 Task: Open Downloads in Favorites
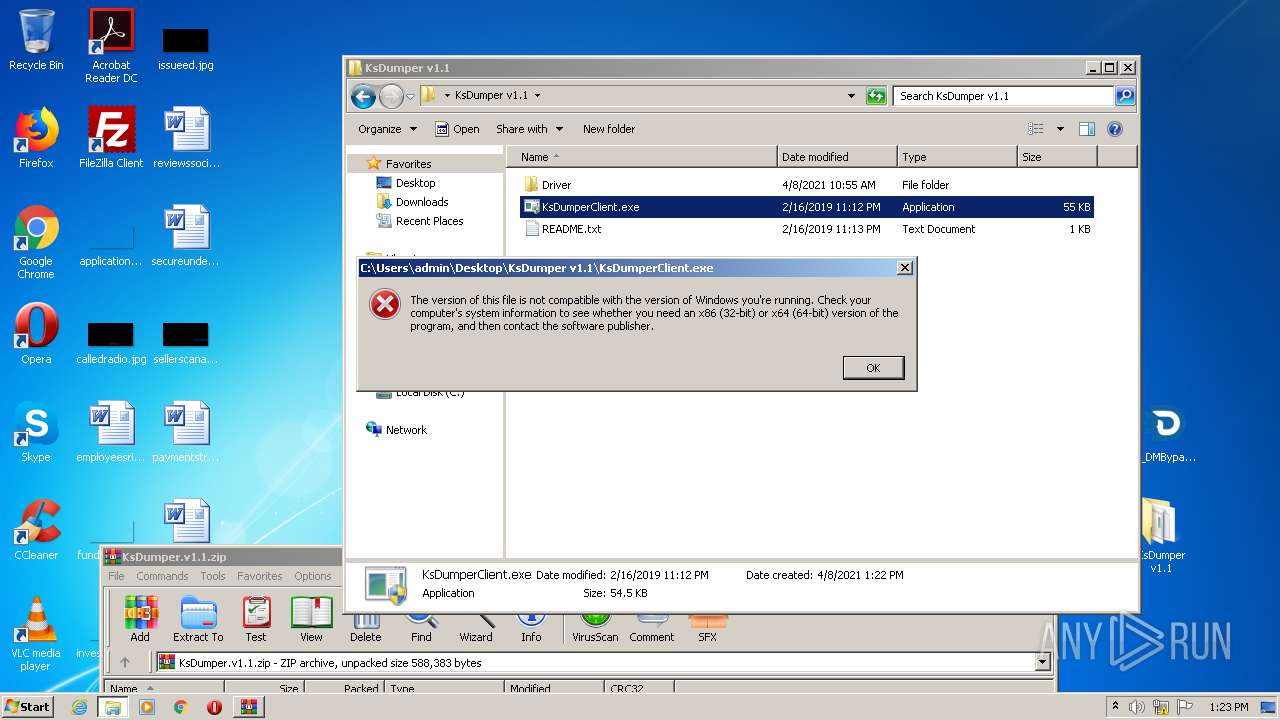click(422, 202)
